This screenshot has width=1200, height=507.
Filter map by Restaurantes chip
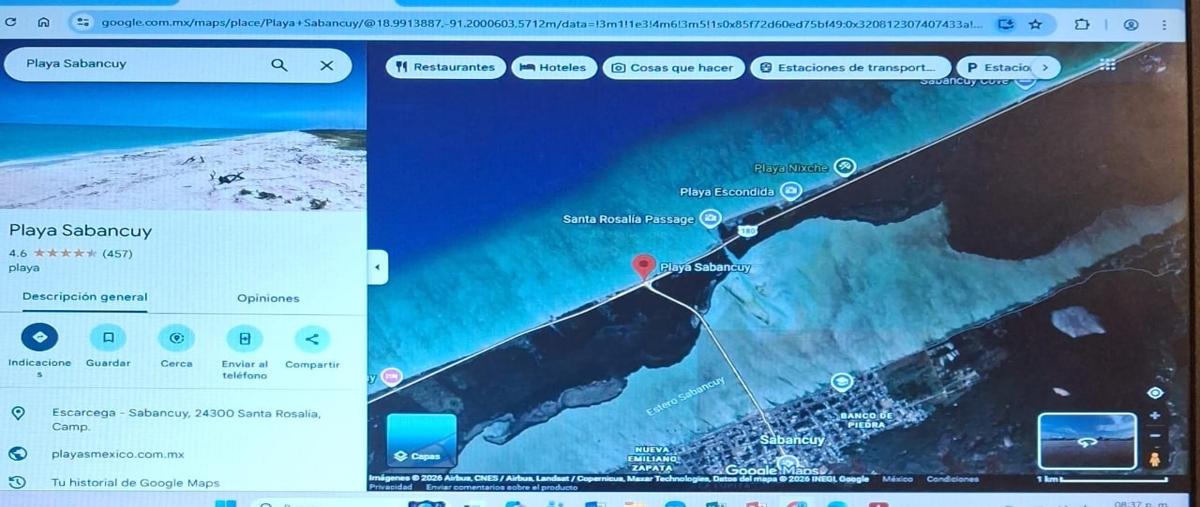[x=446, y=67]
